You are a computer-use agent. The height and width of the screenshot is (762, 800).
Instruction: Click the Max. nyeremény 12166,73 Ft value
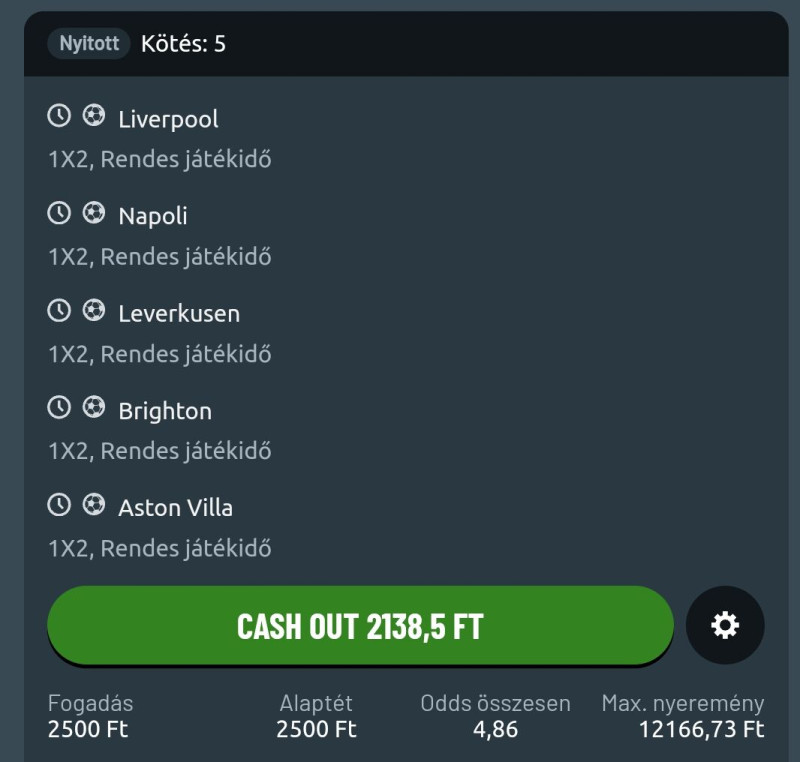pos(701,729)
